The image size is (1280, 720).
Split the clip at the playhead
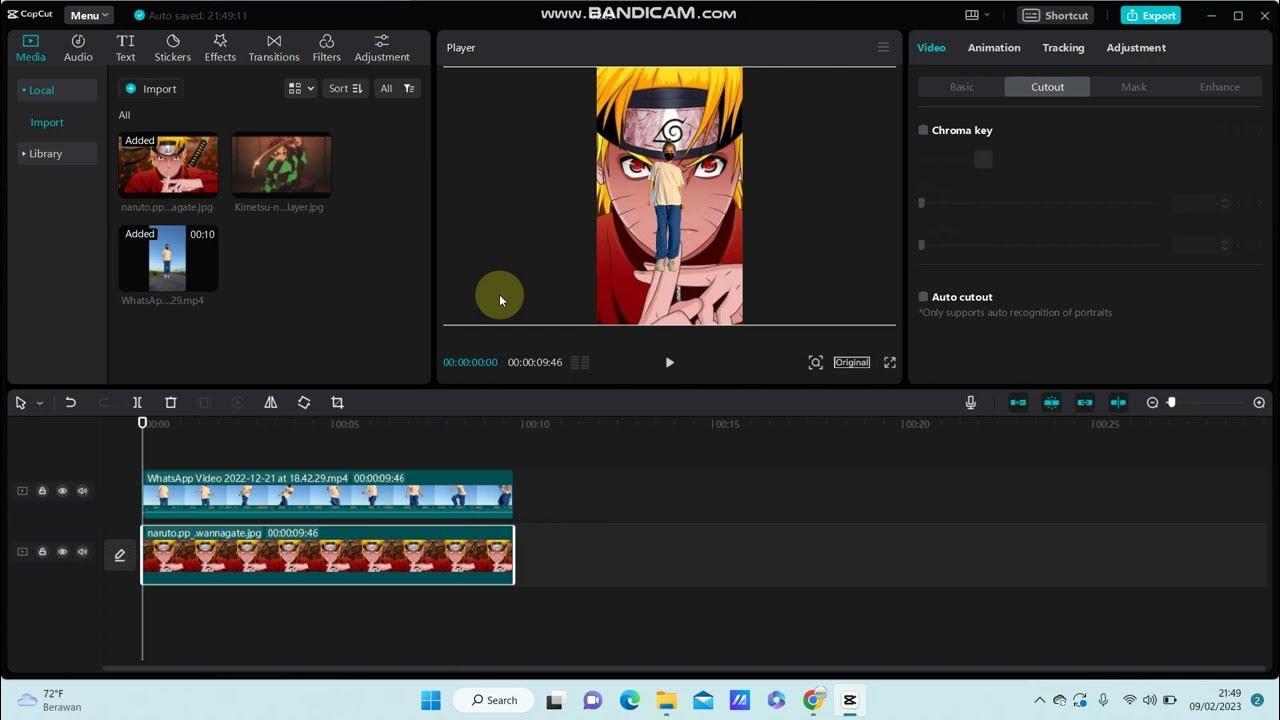pyautogui.click(x=137, y=403)
